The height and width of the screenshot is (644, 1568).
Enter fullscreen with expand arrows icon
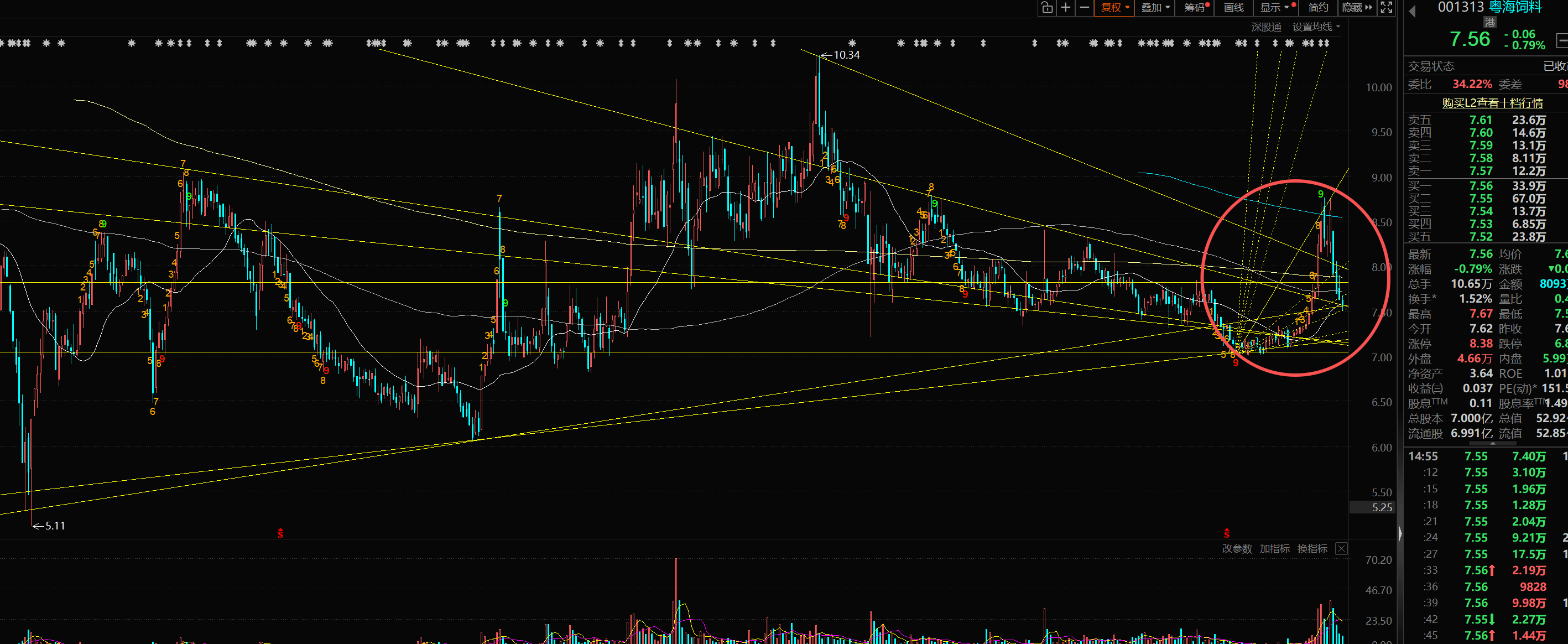(x=1386, y=7)
